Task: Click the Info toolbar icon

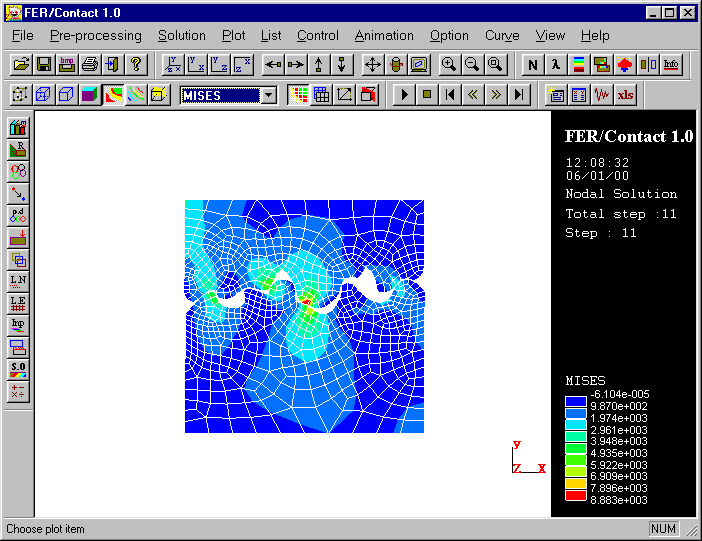Action: (x=671, y=64)
